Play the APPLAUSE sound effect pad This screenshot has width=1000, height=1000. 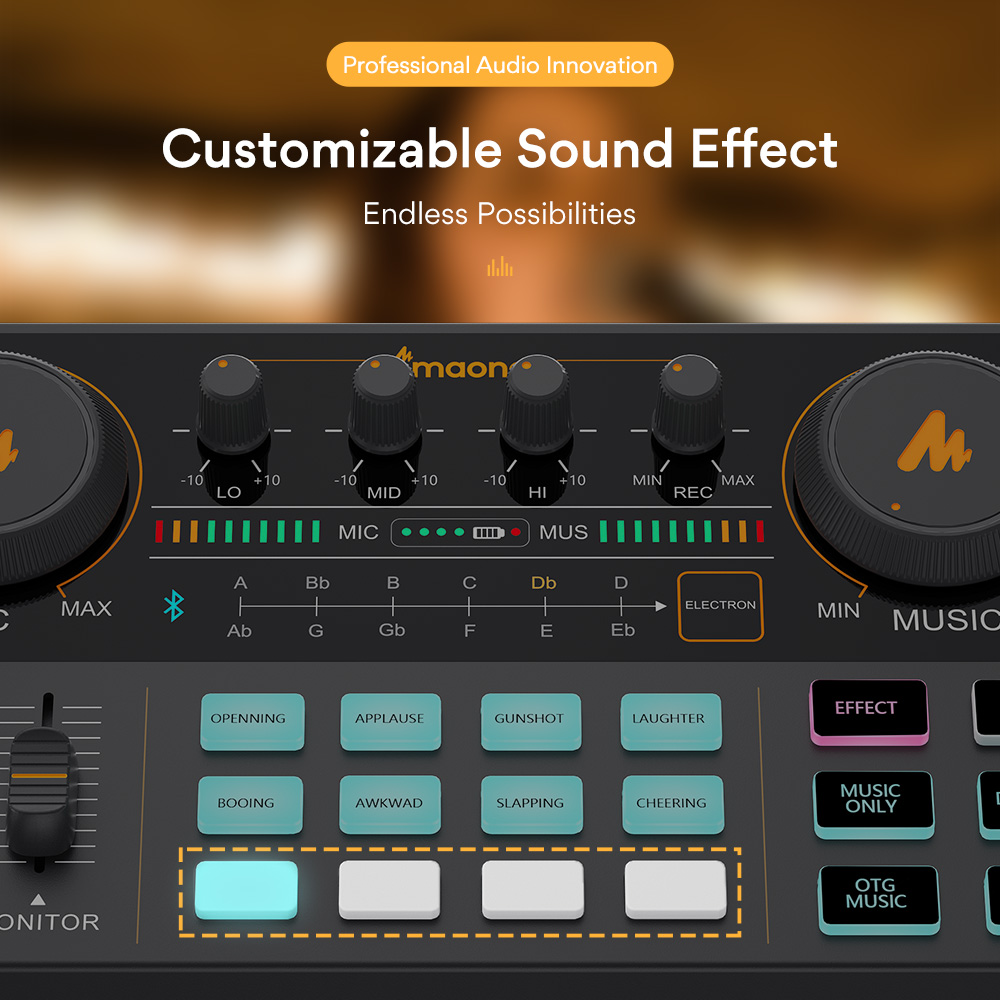pyautogui.click(x=390, y=721)
